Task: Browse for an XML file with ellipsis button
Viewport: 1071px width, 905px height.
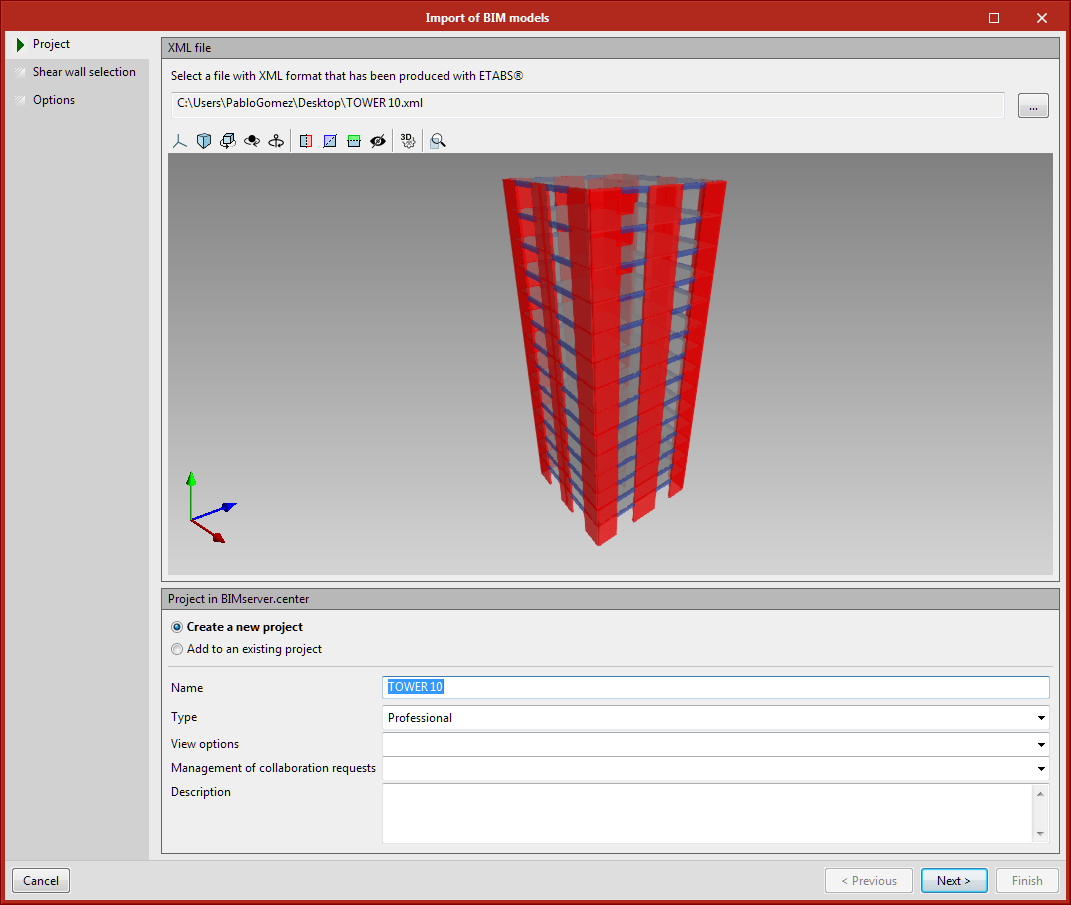Action: coord(1033,105)
